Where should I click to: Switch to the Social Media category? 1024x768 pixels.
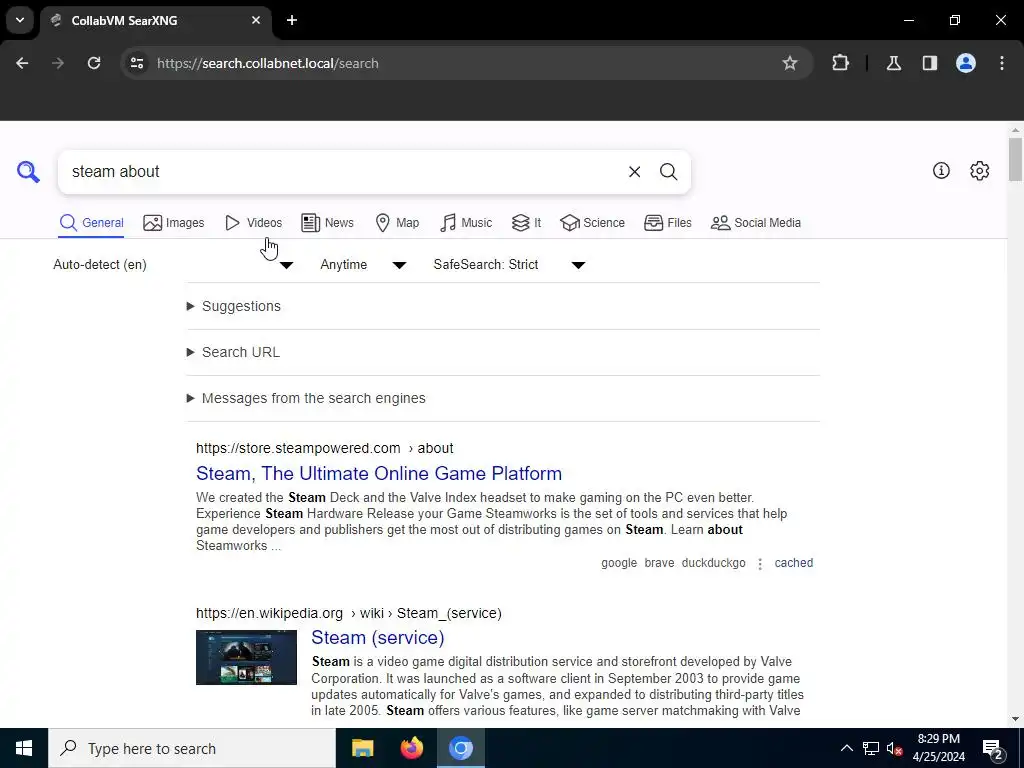[x=756, y=223]
